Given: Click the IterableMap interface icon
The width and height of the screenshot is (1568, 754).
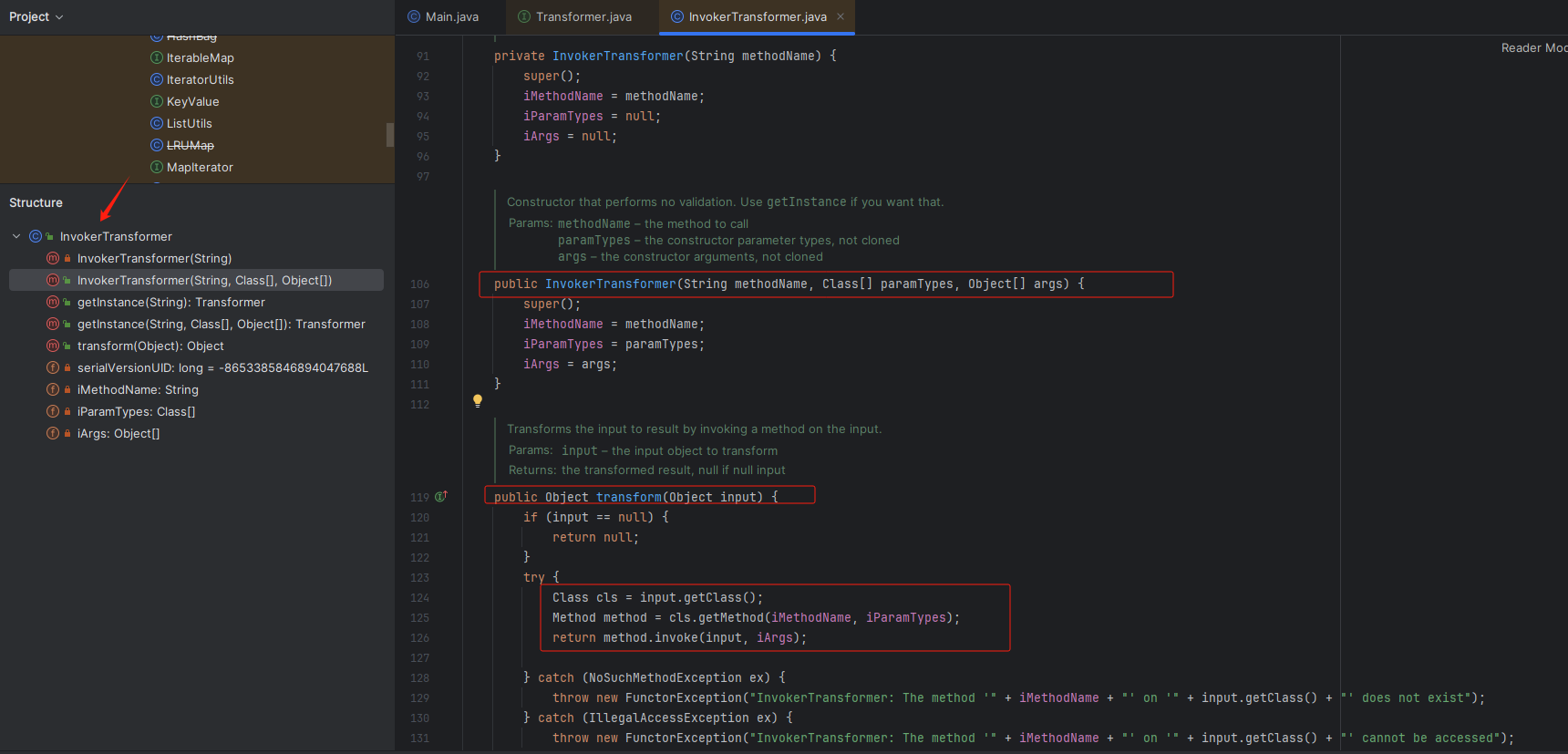Looking at the screenshot, I should (x=157, y=57).
